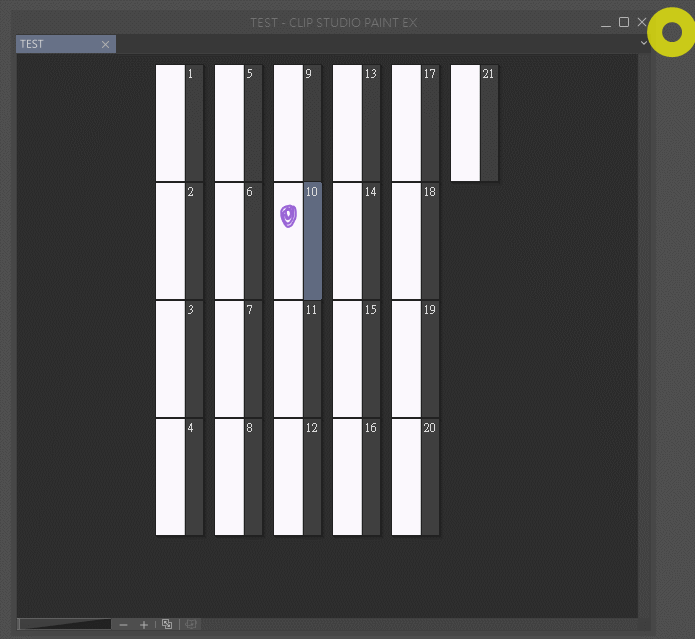Select page 16 thumbnail

347,477
